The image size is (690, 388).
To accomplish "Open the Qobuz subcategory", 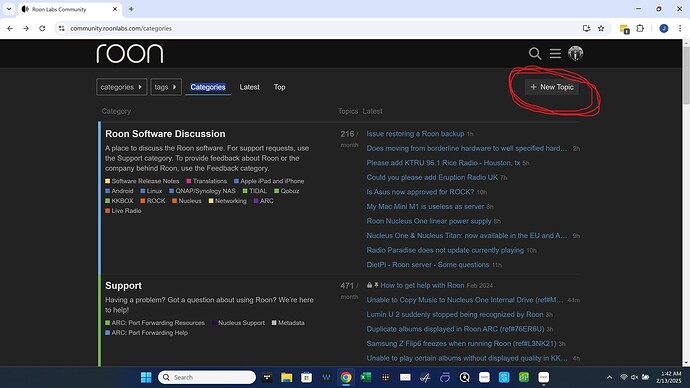I will click(x=287, y=191).
